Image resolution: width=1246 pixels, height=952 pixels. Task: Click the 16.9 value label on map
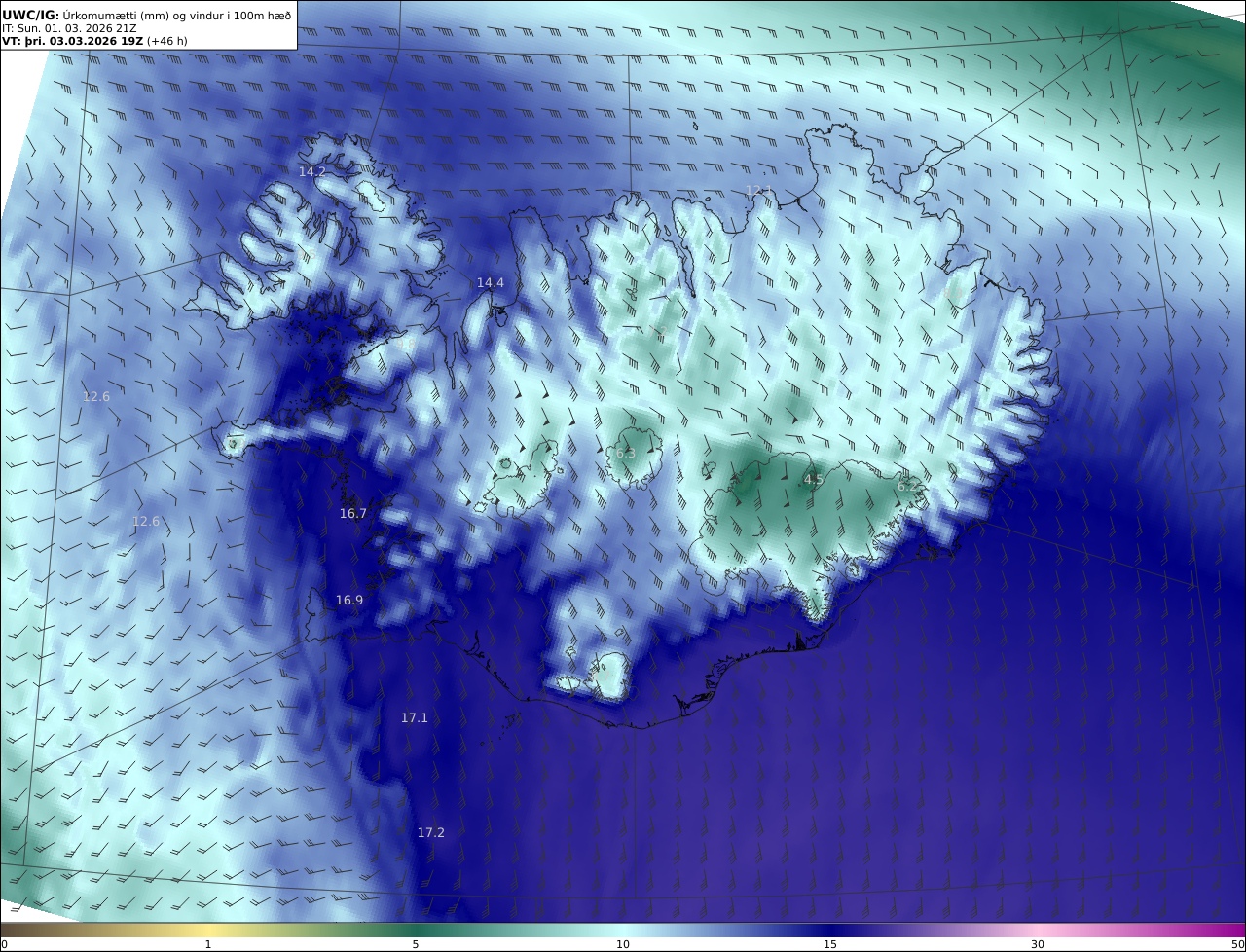tap(348, 601)
